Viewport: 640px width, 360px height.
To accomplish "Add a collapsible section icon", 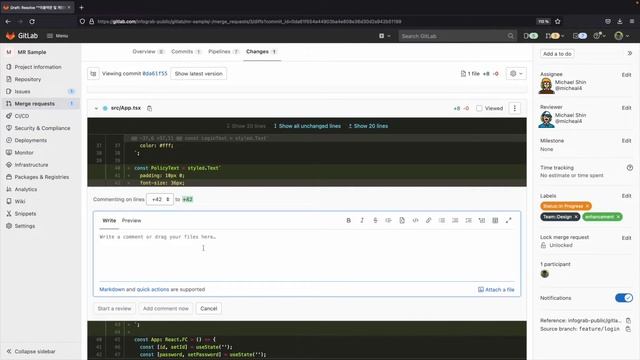I will pyautogui.click(x=482, y=220).
